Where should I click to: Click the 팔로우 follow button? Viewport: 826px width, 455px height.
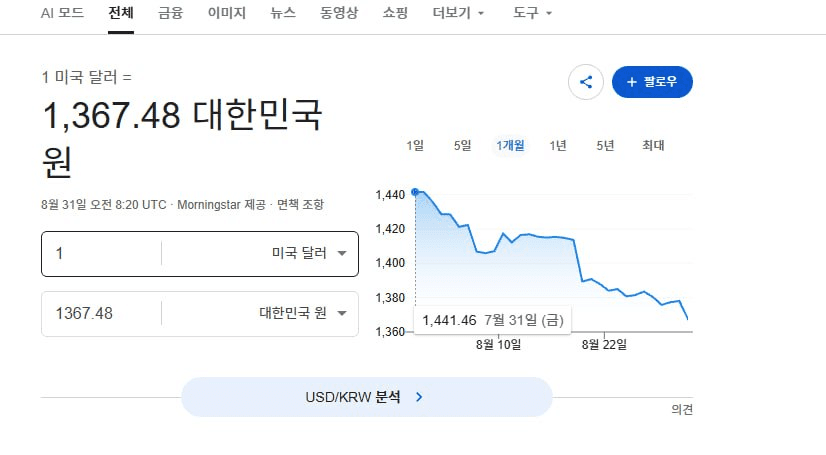coord(652,82)
